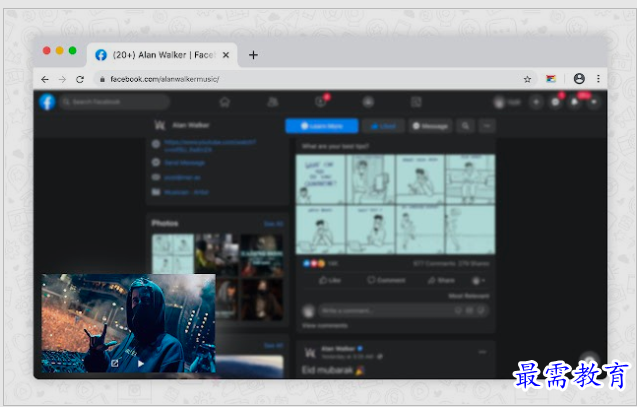Open the comic strip photo thumbnail

tap(173, 253)
